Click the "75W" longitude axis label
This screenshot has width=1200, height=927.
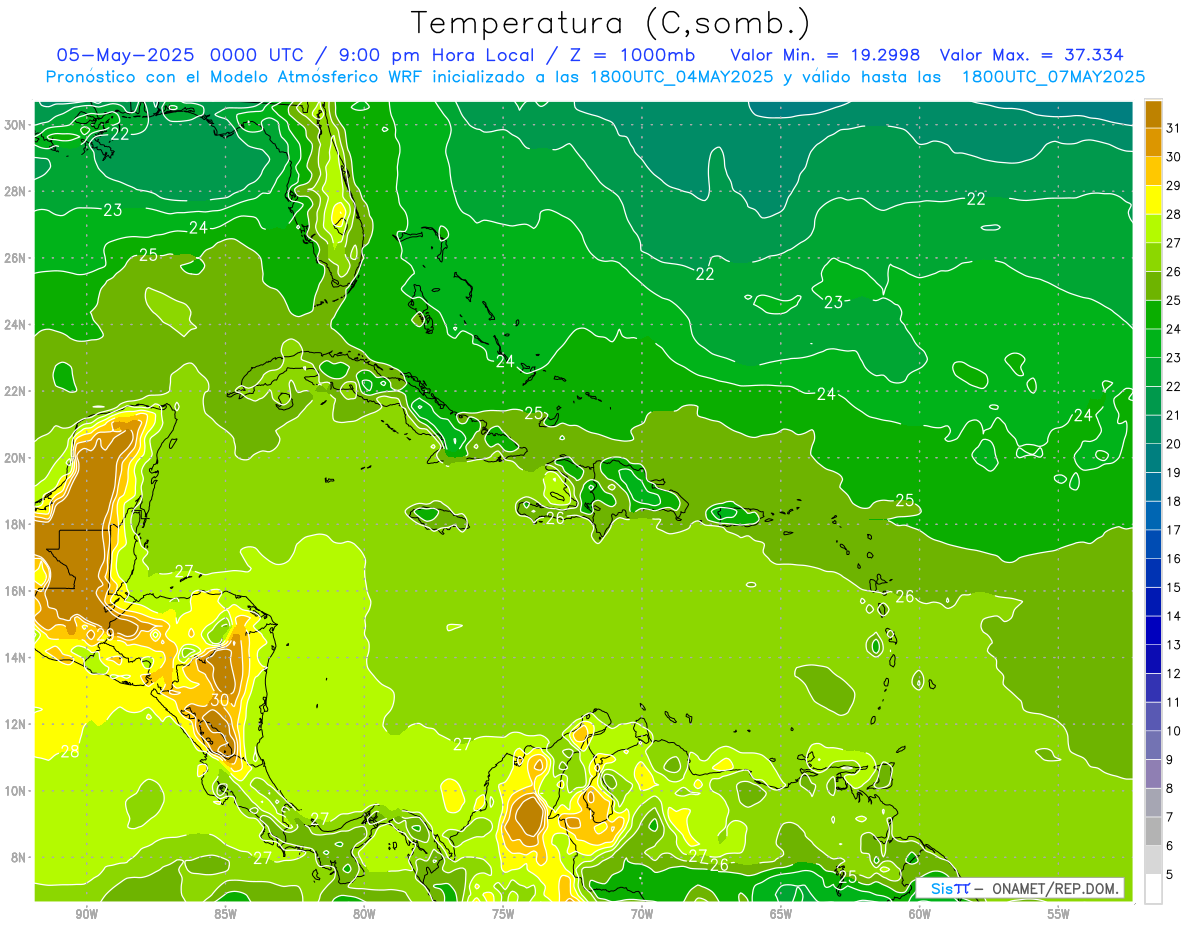tap(503, 914)
